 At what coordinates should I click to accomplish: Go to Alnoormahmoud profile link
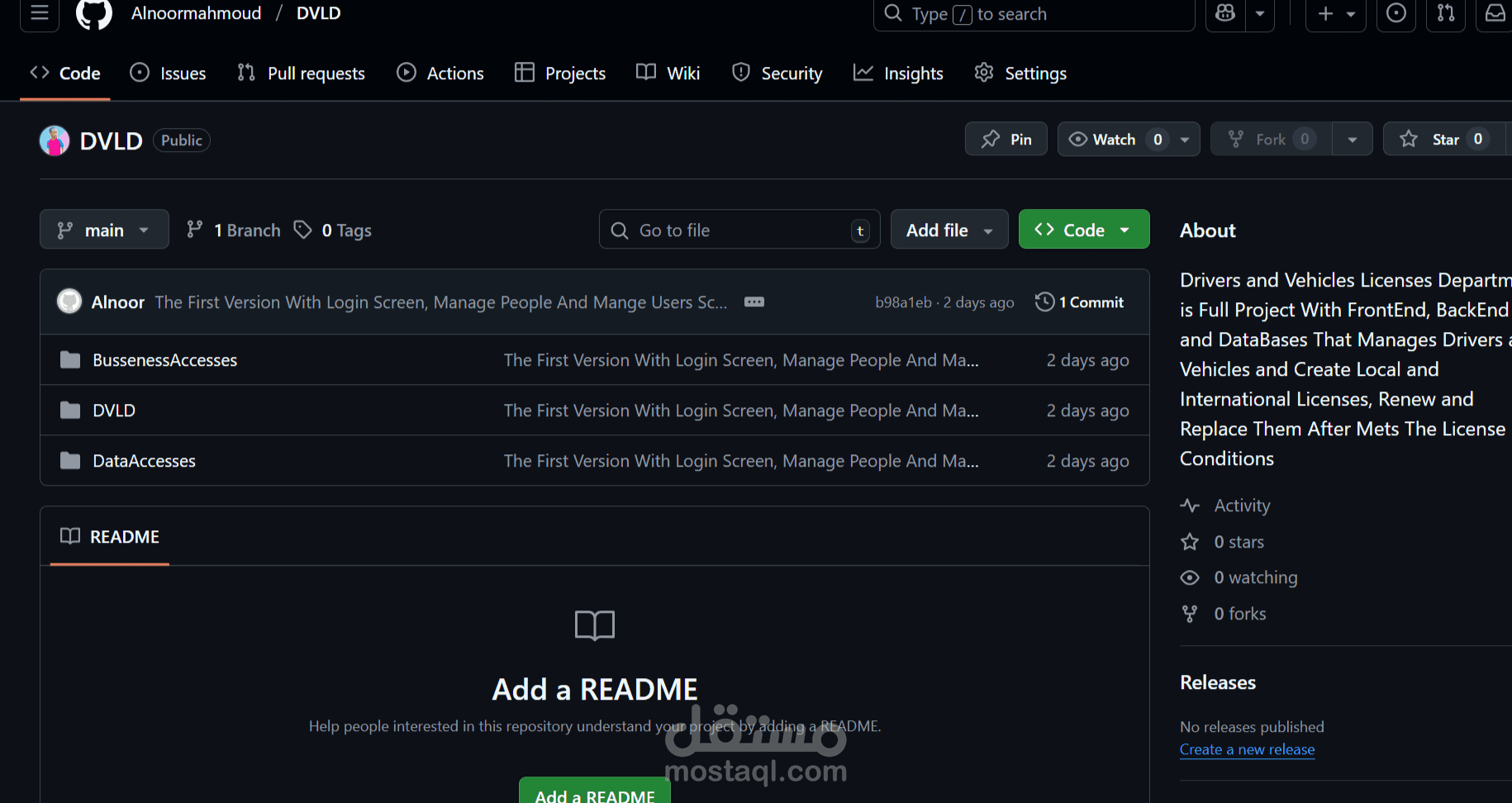pos(197,13)
